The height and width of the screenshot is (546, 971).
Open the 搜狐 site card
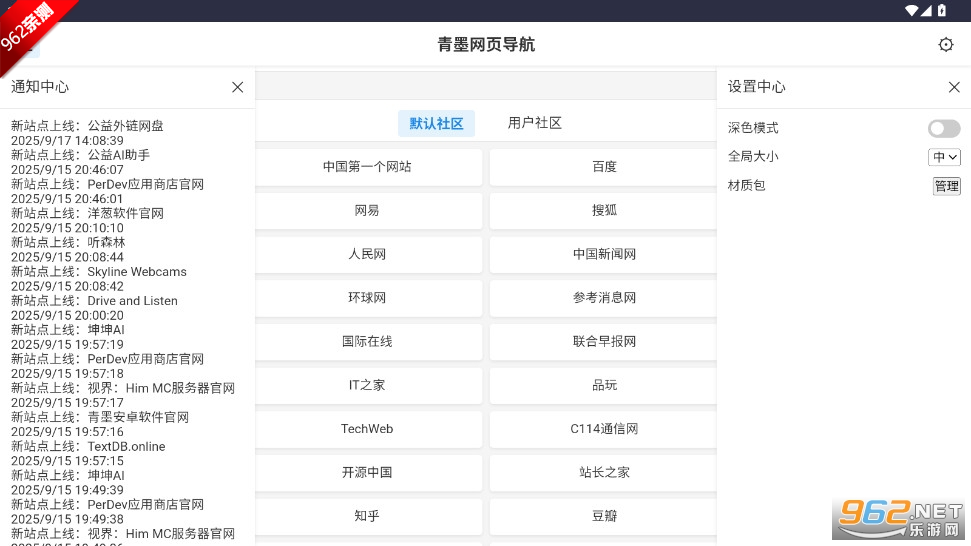pos(603,210)
